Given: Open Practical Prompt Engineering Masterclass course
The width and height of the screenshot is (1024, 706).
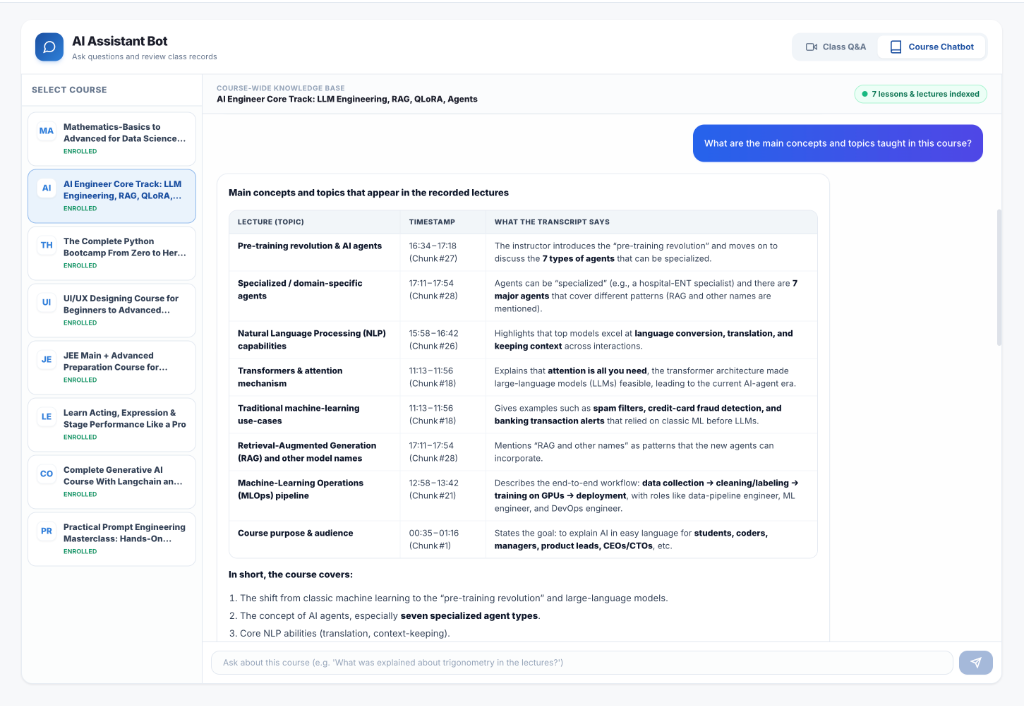Looking at the screenshot, I should [112, 539].
